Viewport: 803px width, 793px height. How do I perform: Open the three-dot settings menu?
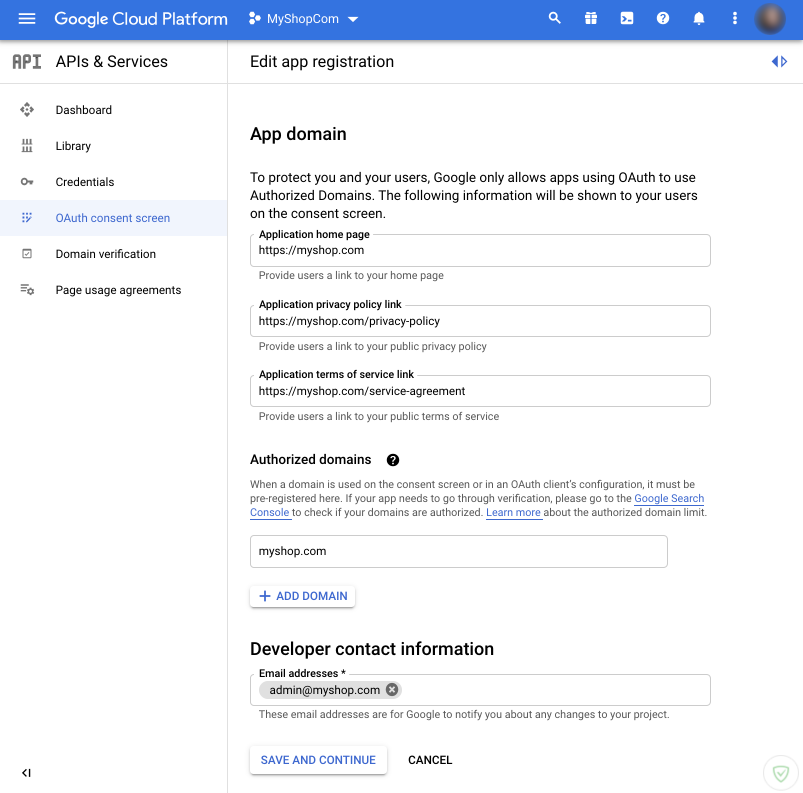coord(734,18)
